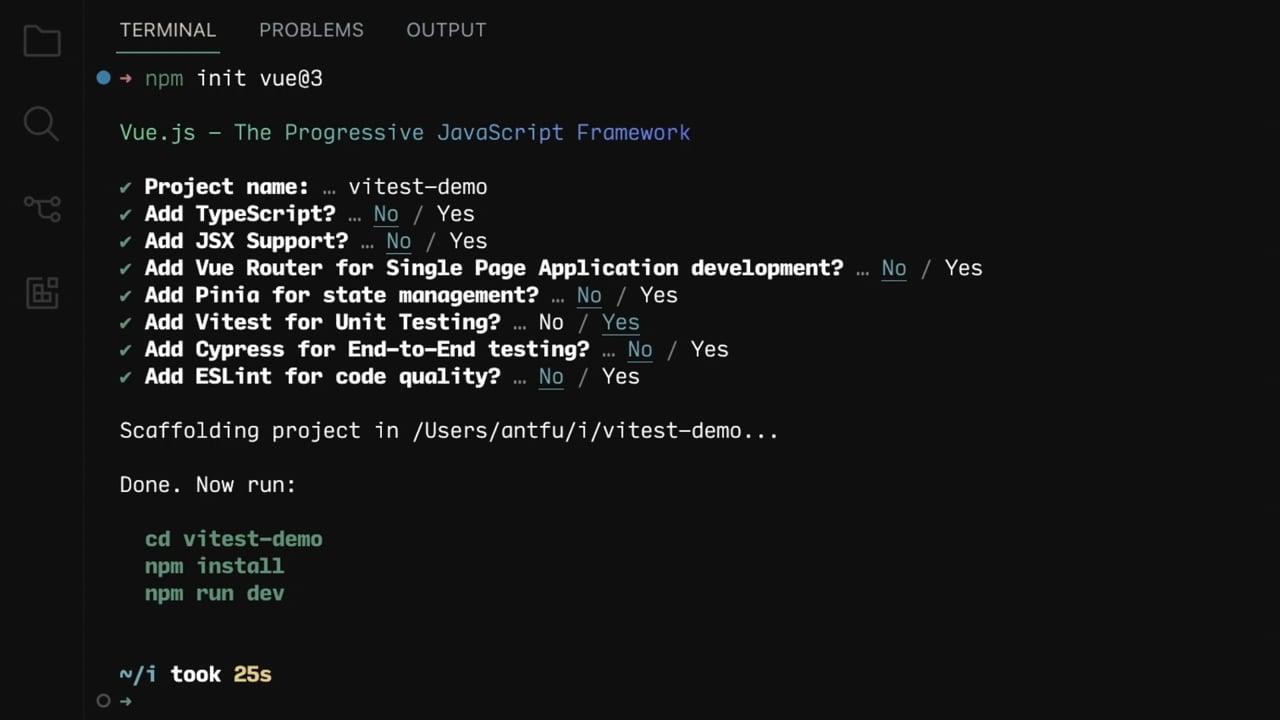Viewport: 1280px width, 720px height.
Task: Switch to the PROBLEMS tab
Action: 311,30
